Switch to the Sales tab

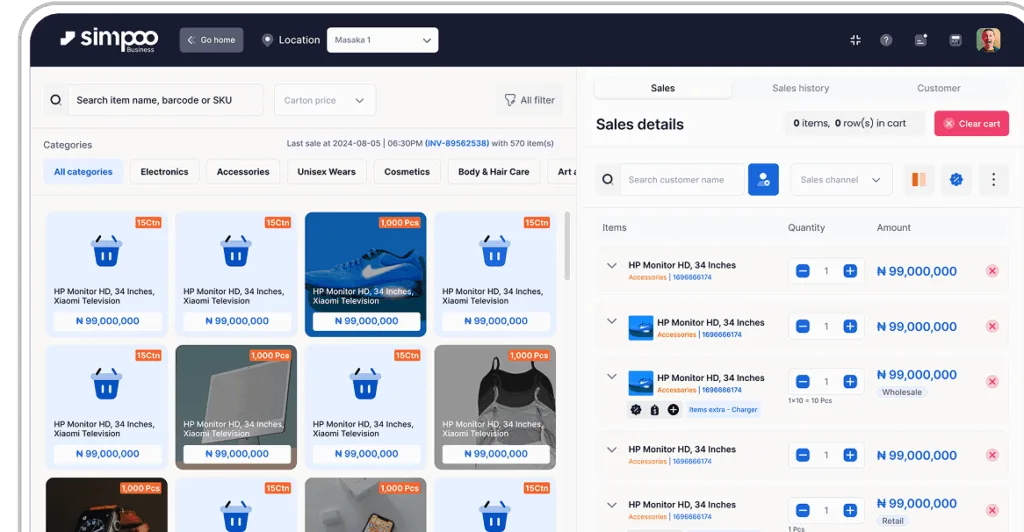pos(662,88)
